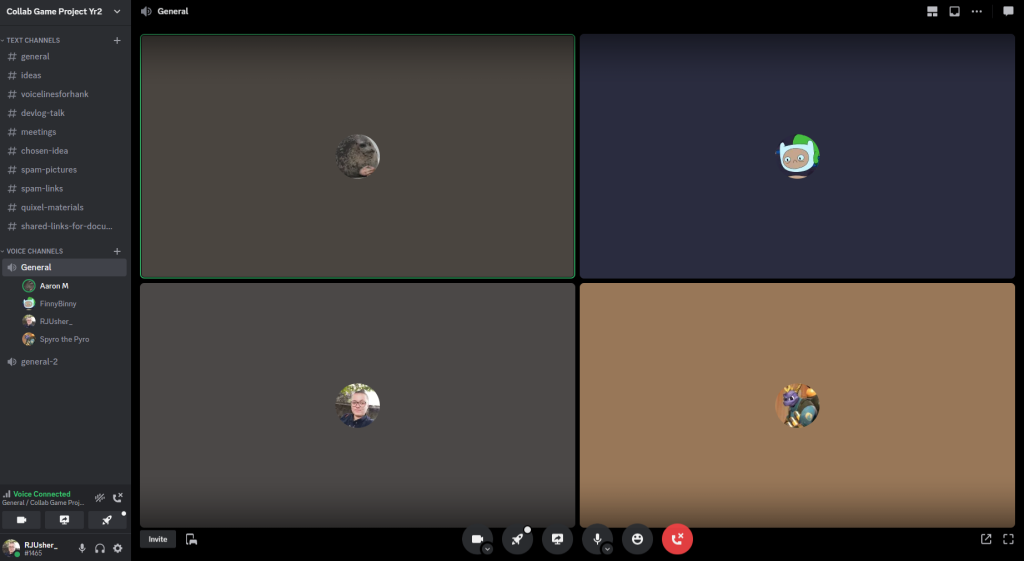Viewport: 1024px width, 561px height.
Task: Open the camera options dropdown arrow
Action: [487, 549]
